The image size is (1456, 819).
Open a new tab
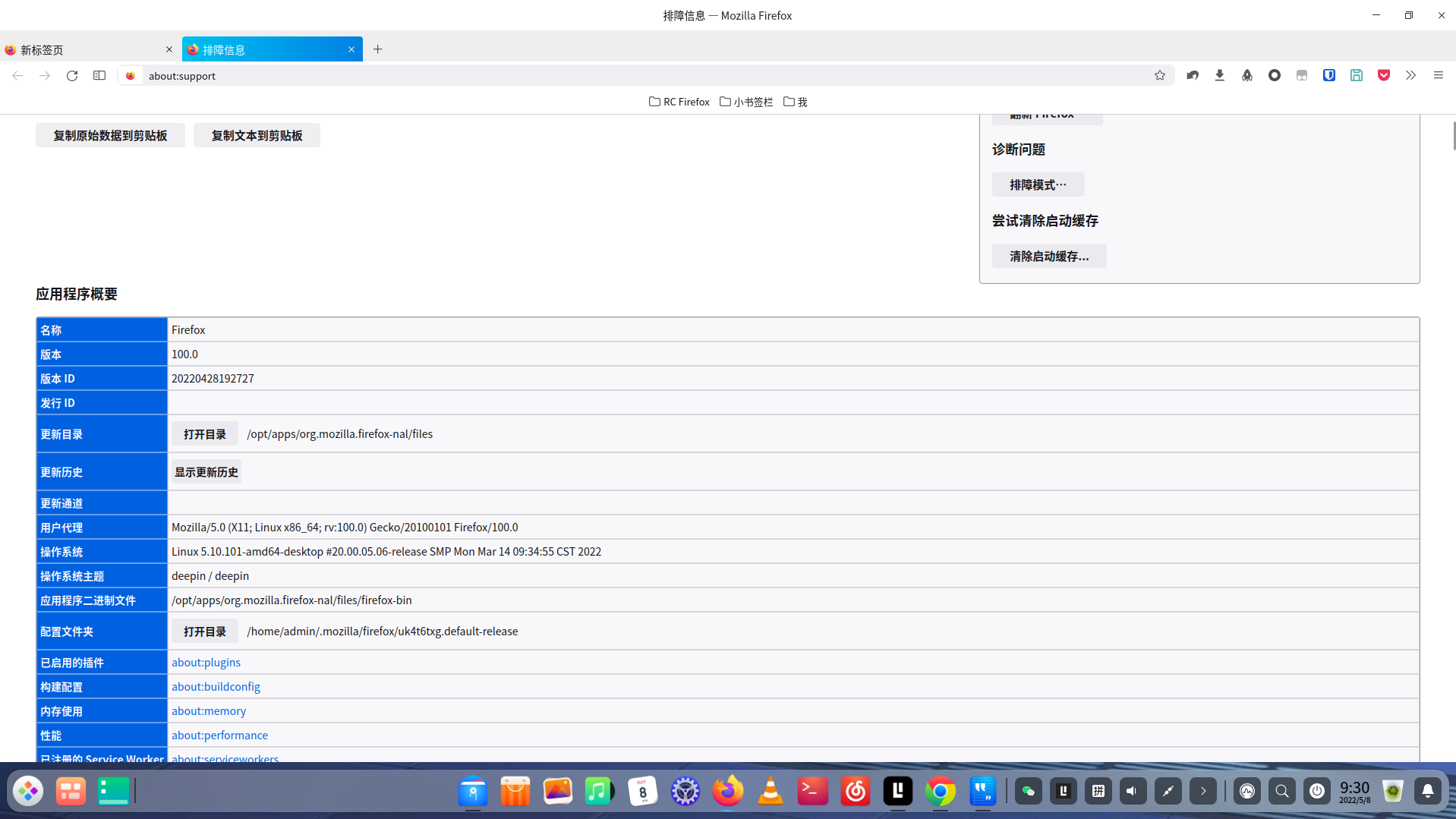377,49
